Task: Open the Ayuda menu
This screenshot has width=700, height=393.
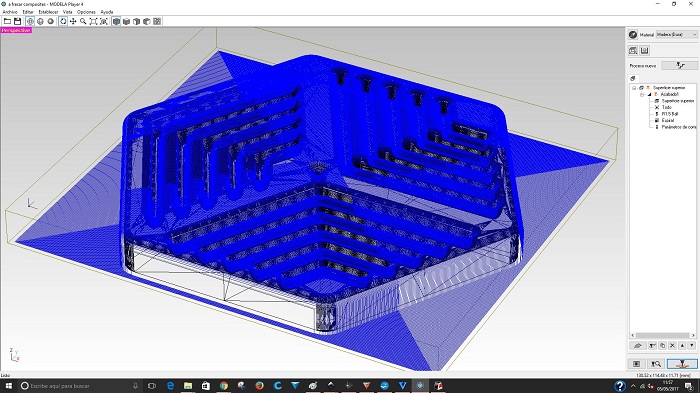Action: tap(107, 12)
